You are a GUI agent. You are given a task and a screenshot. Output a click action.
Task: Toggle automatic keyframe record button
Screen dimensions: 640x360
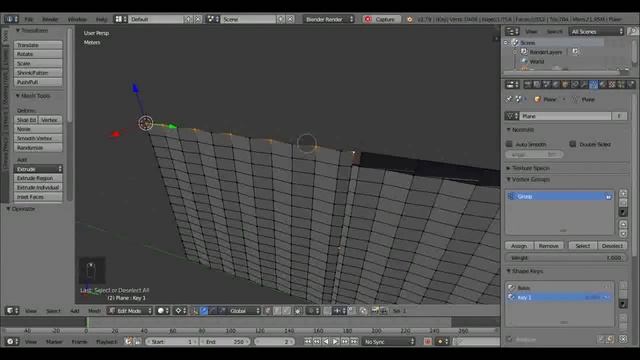[x=428, y=342]
